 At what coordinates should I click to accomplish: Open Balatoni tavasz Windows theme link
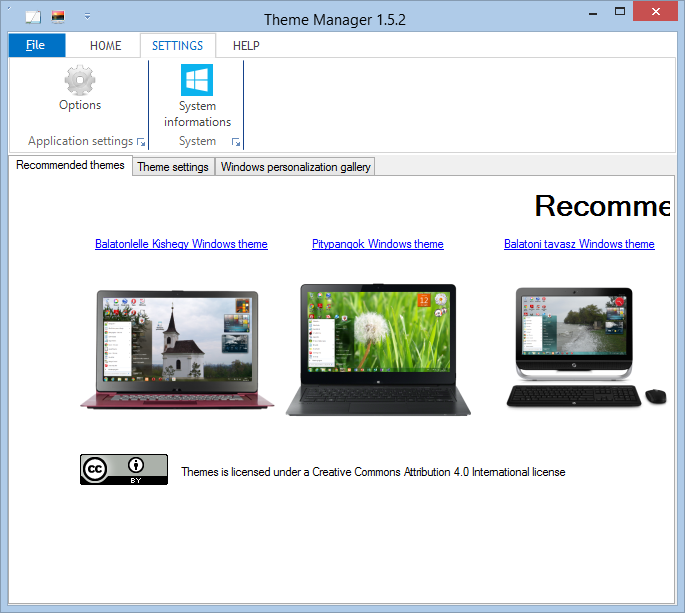click(579, 244)
